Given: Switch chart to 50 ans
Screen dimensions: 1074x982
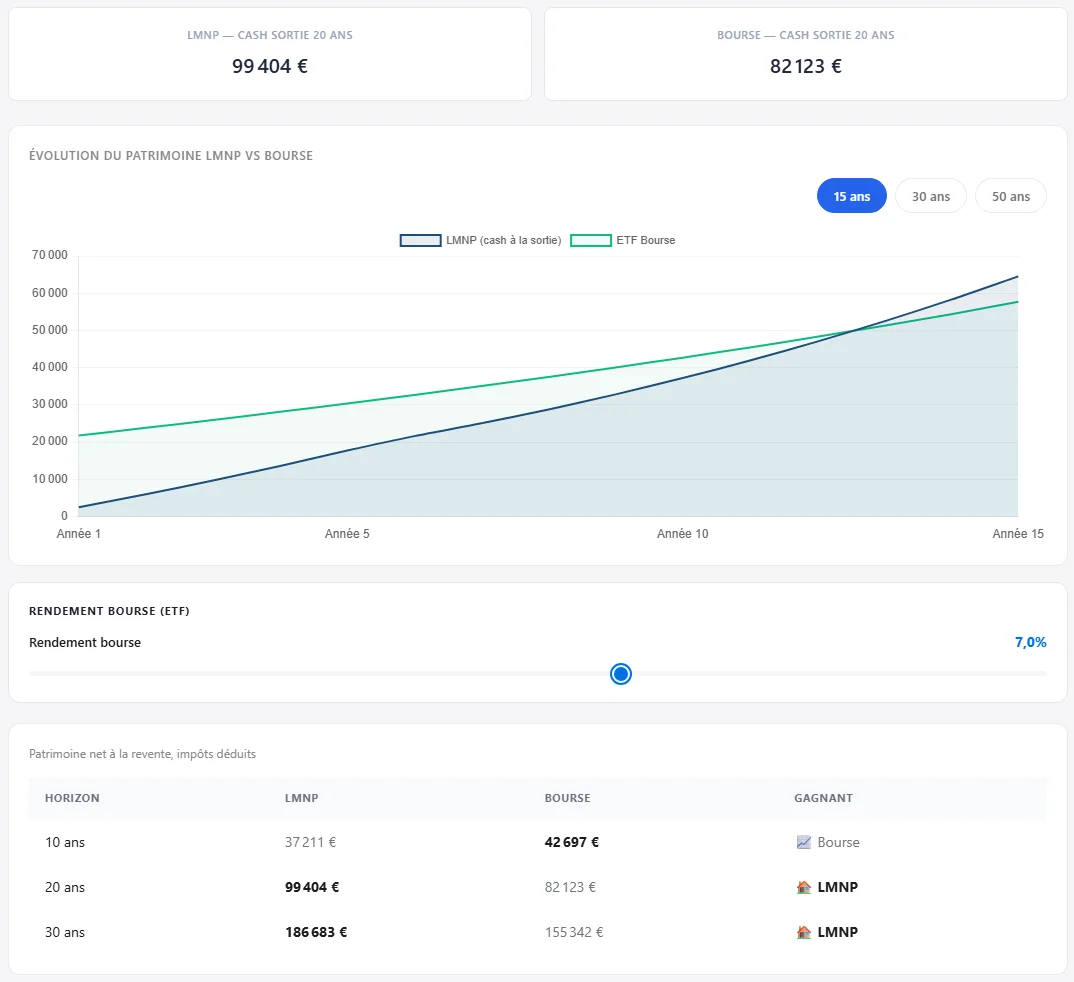Looking at the screenshot, I should pyautogui.click(x=1010, y=196).
